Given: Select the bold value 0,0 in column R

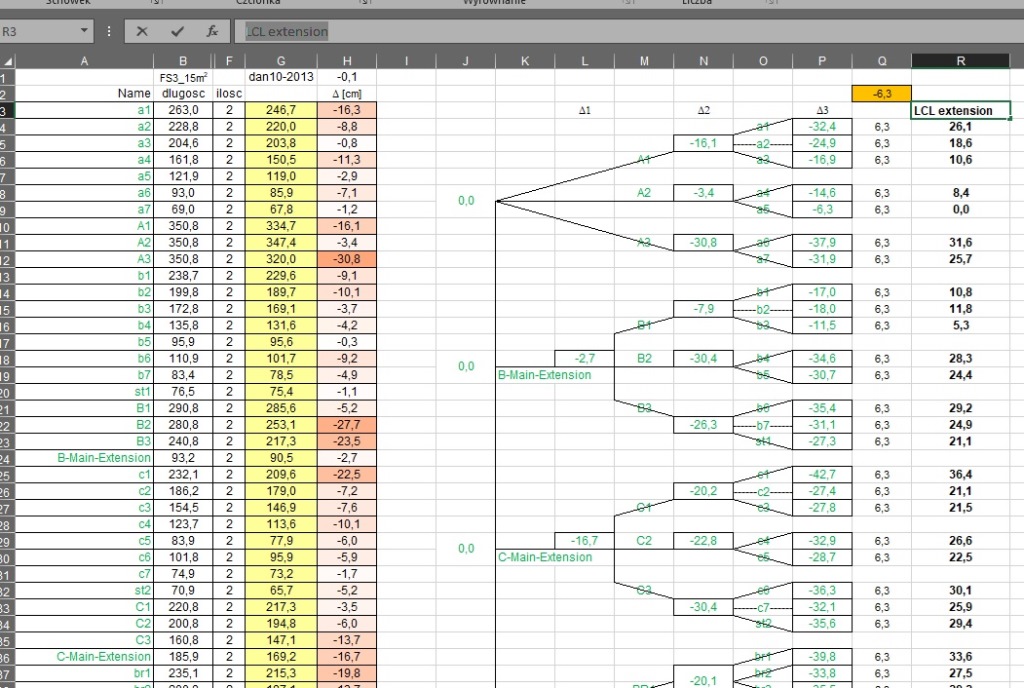Looking at the screenshot, I should tap(961, 210).
